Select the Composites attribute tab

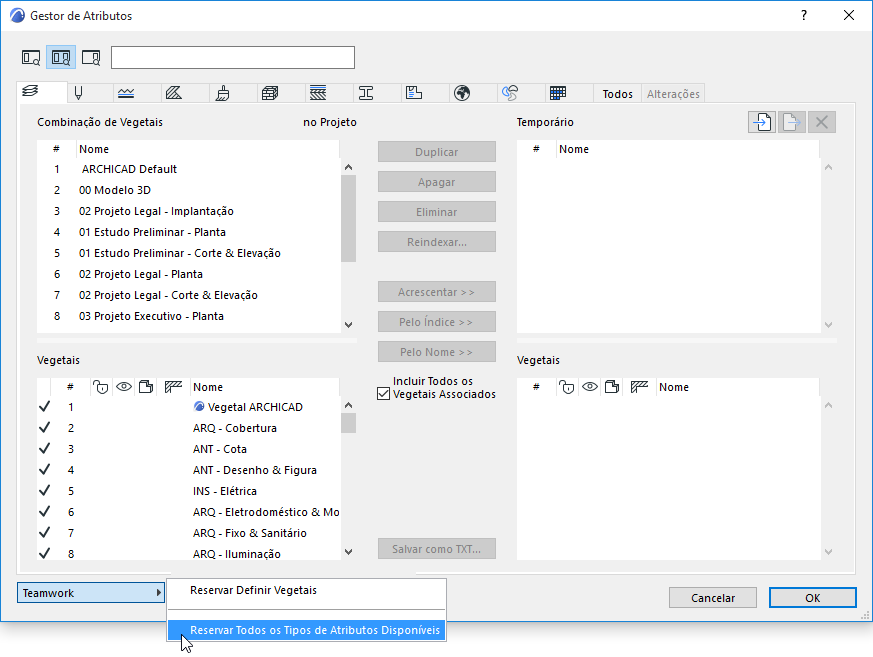[x=318, y=93]
